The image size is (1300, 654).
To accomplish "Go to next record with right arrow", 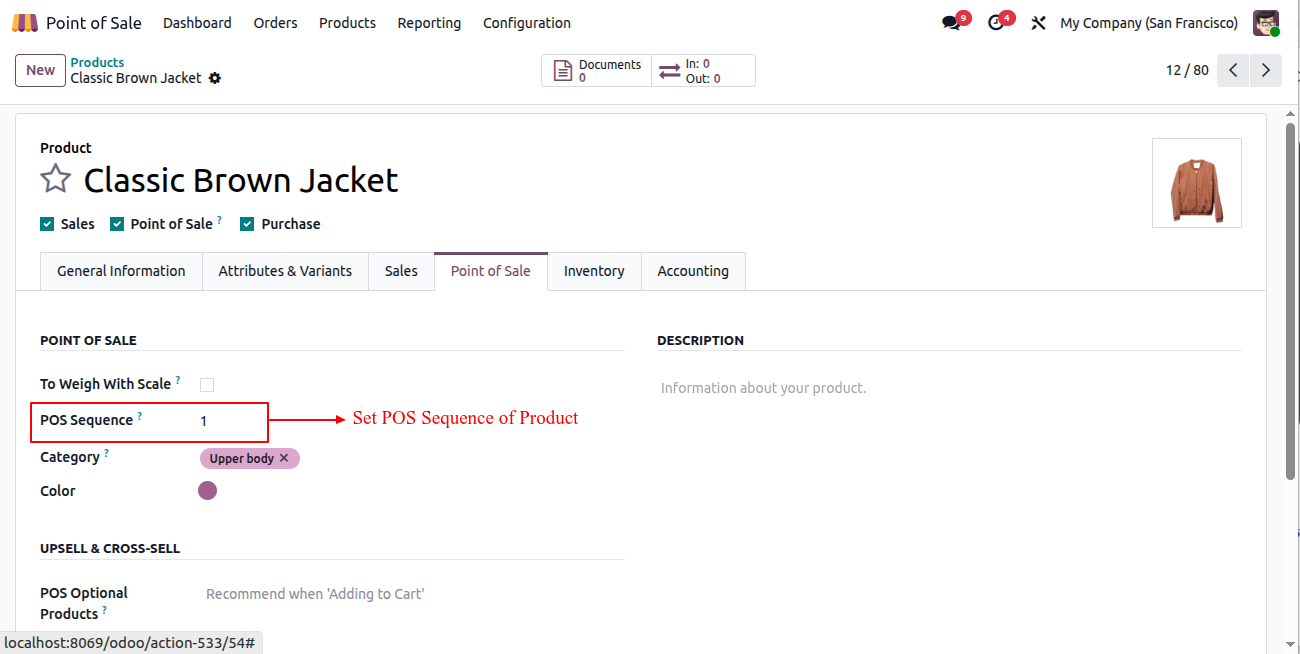I will (1265, 70).
